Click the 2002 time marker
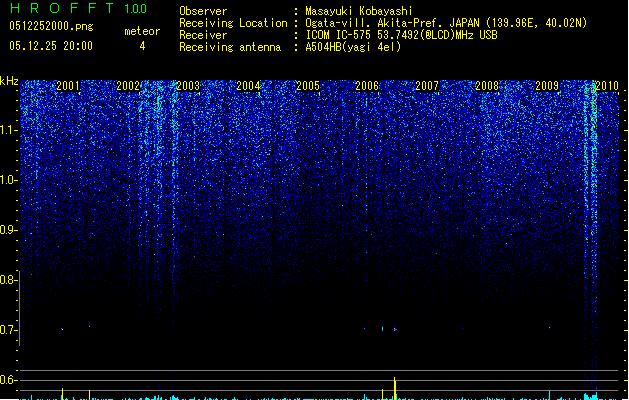 [x=128, y=85]
